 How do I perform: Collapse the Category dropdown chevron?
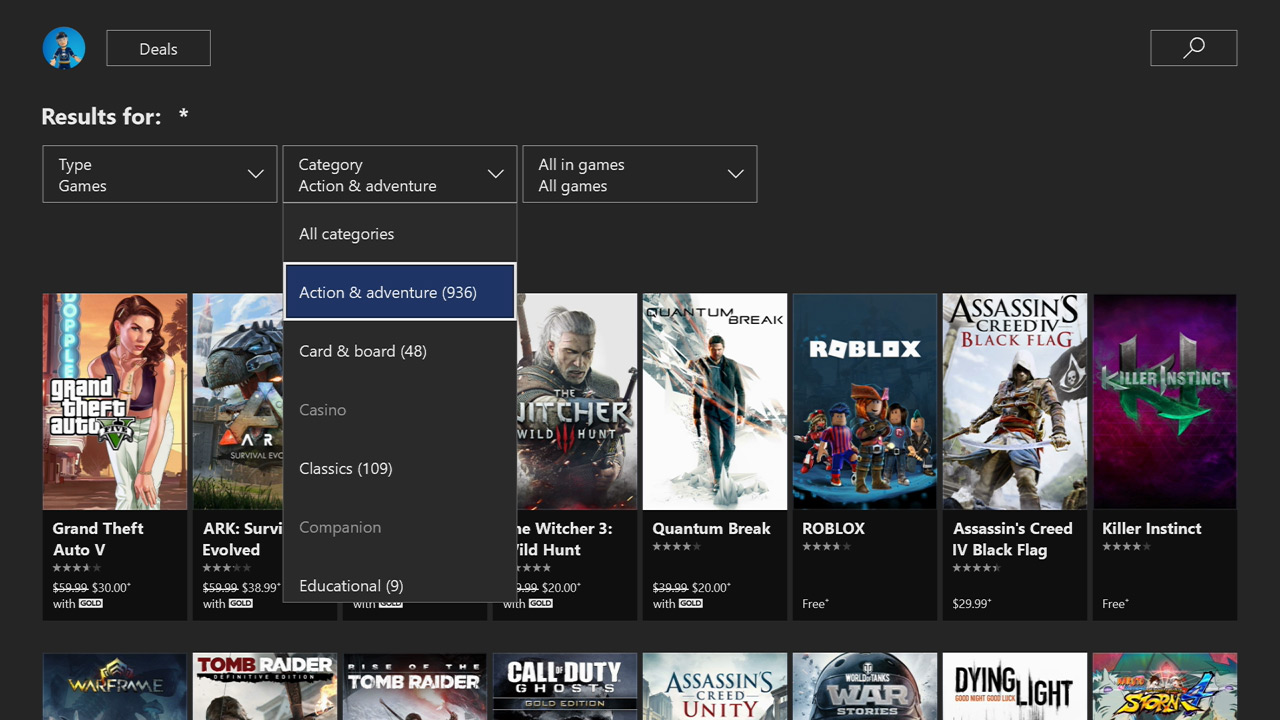point(495,173)
